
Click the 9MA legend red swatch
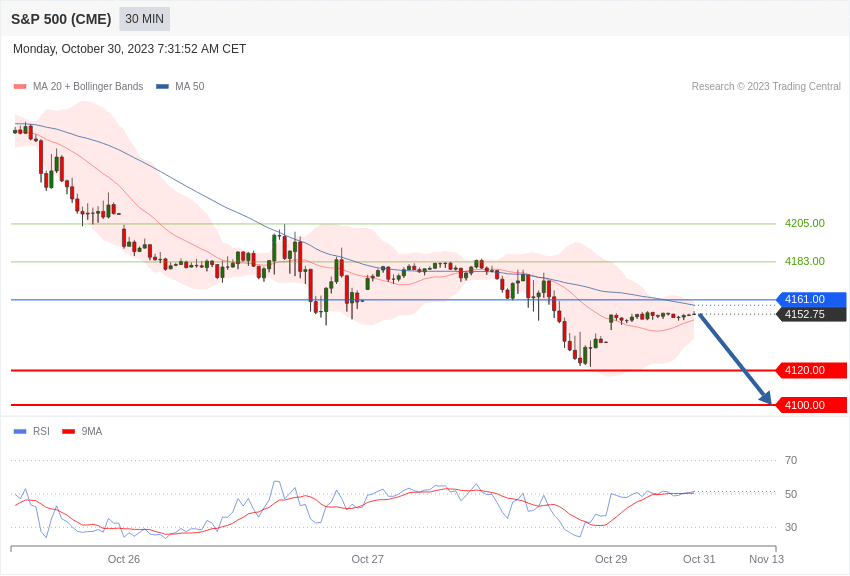pyautogui.click(x=68, y=431)
